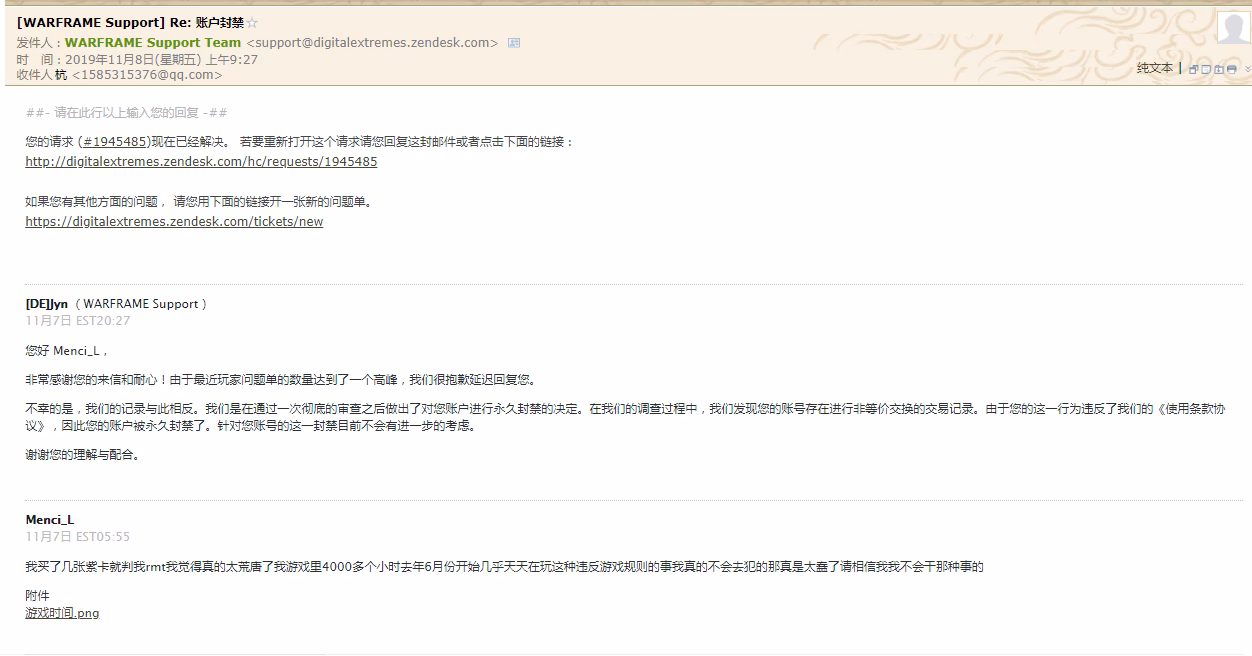Image resolution: width=1252 pixels, height=656 pixels.
Task: Open request link #1945485
Action: tap(115, 142)
